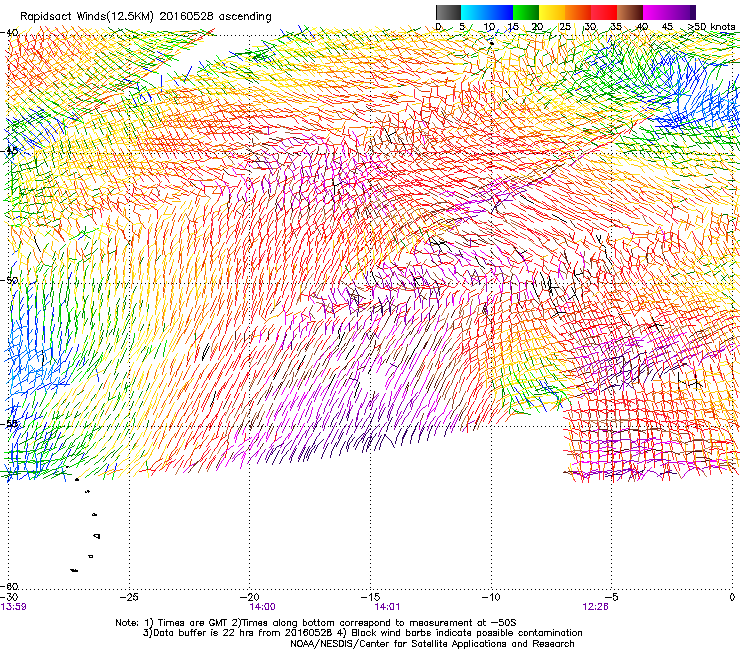
Task: Click the '-55' latitude label
Action: [x=9, y=423]
